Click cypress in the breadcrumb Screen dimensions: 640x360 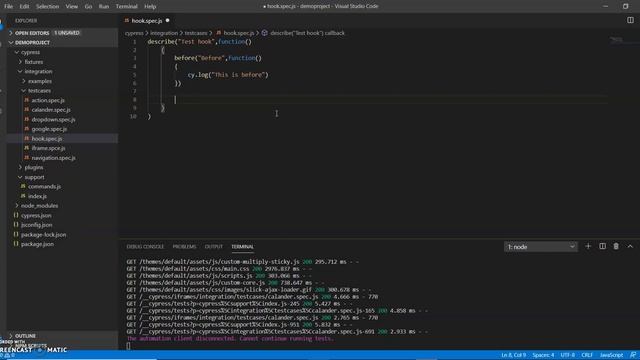134,33
